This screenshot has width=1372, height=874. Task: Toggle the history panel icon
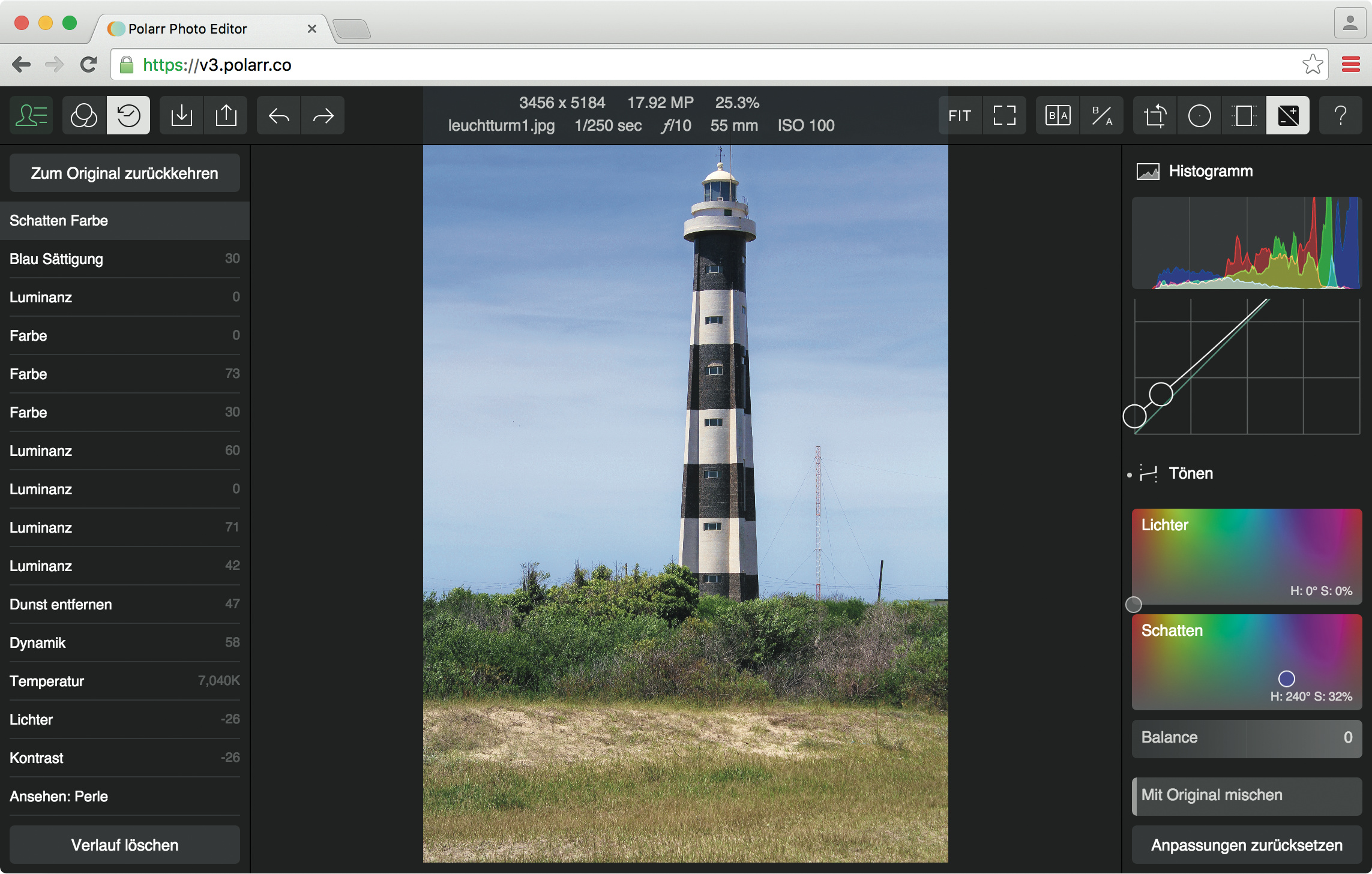[128, 115]
